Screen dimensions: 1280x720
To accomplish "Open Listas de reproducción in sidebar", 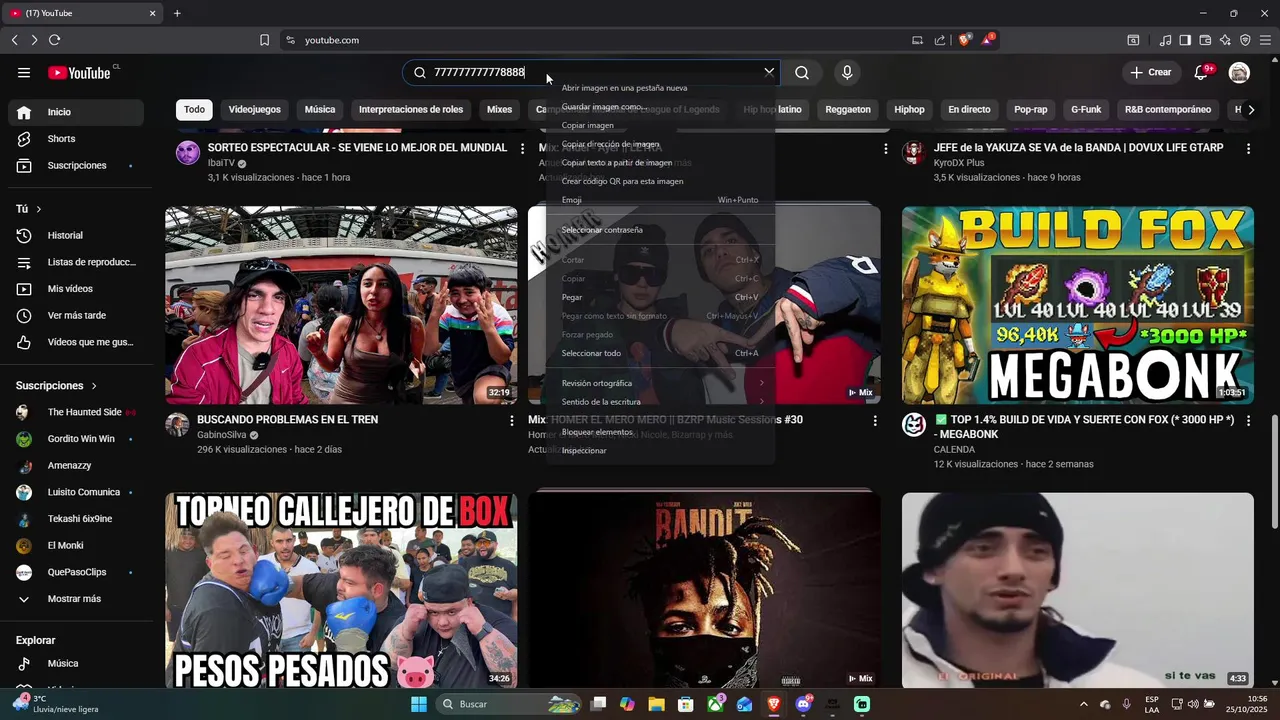I will coord(76,262).
